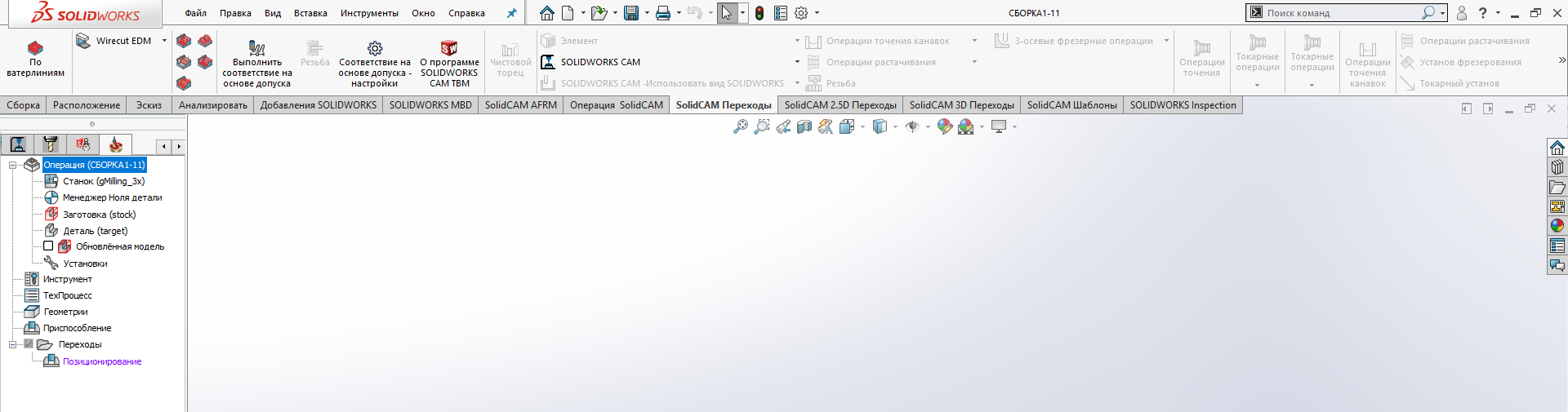Click the SolidCAM manager tab icon (red base tool)
This screenshot has height=412, width=1568.
[x=116, y=144]
